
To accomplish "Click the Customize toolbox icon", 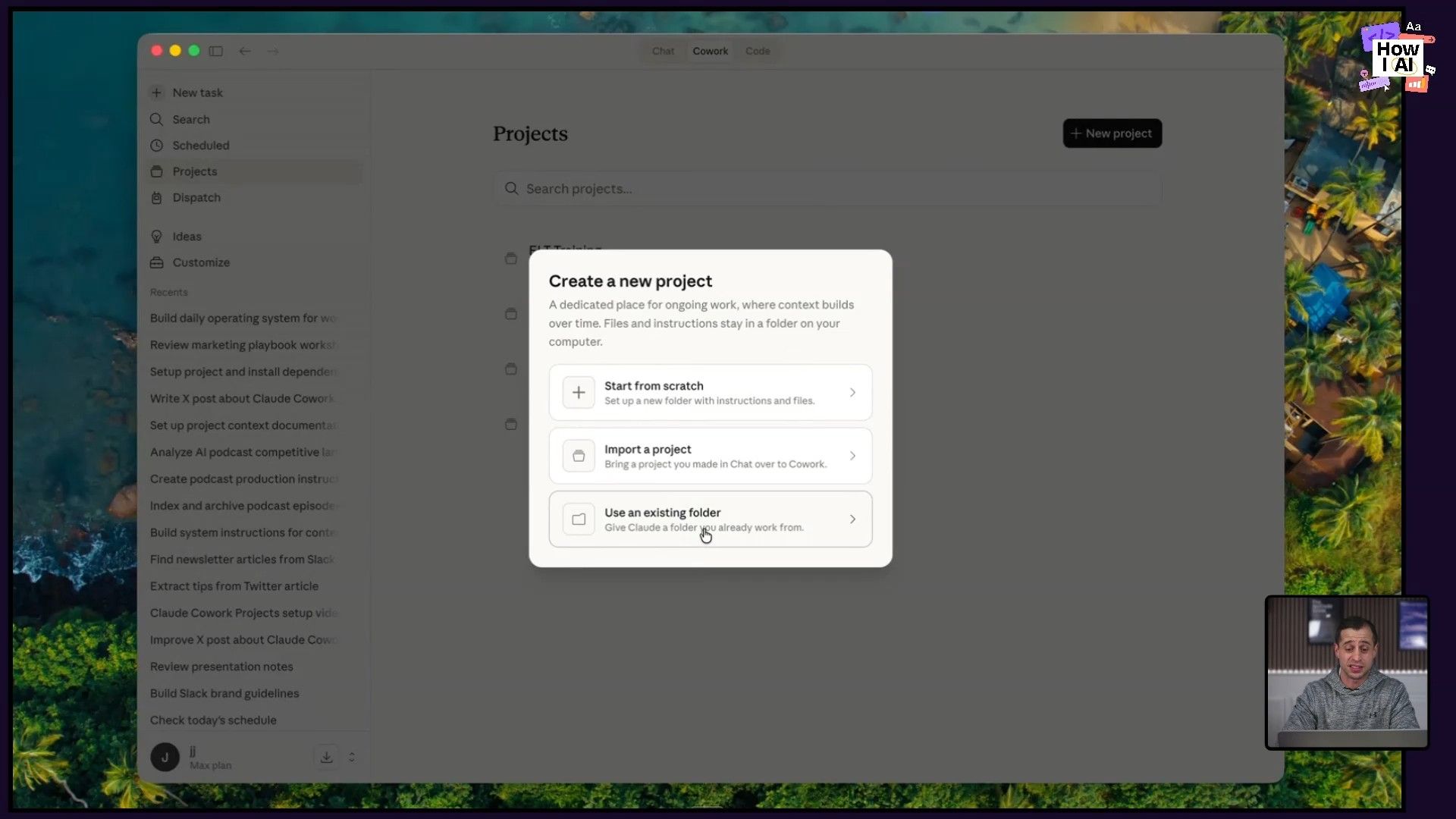I will [157, 262].
